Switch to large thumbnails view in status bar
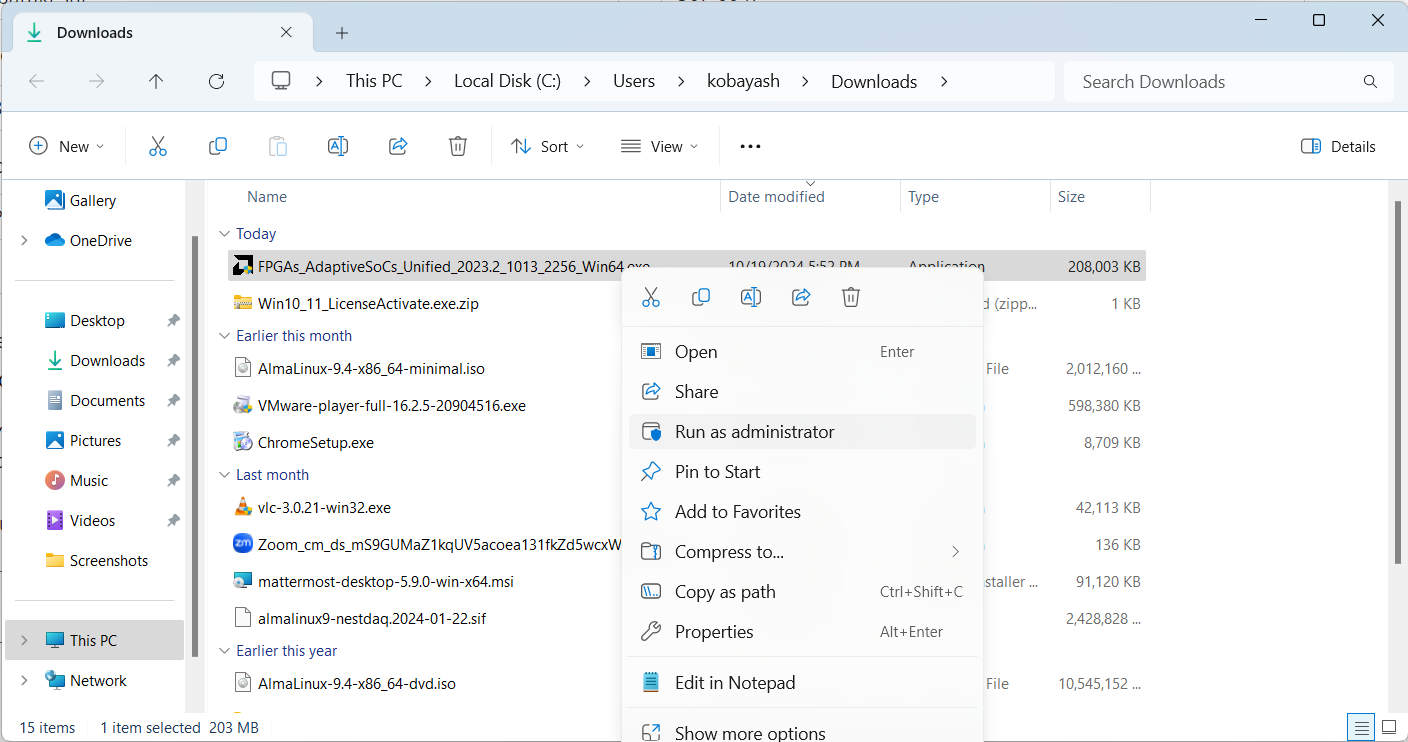1408x742 pixels. (x=1389, y=727)
